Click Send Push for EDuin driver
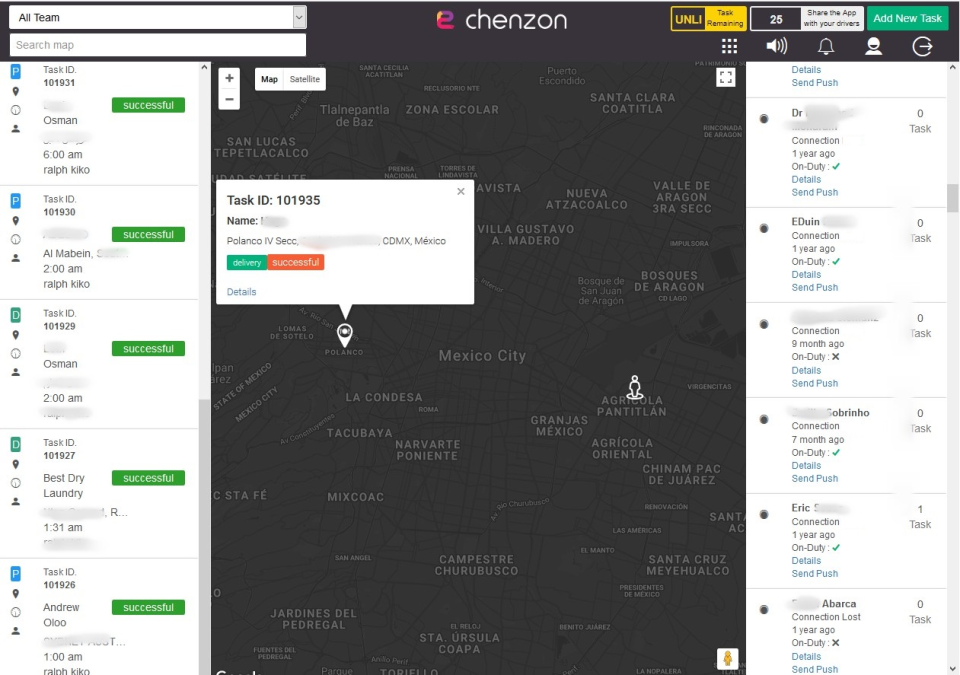Screen dimensions: 960x675 (815, 287)
